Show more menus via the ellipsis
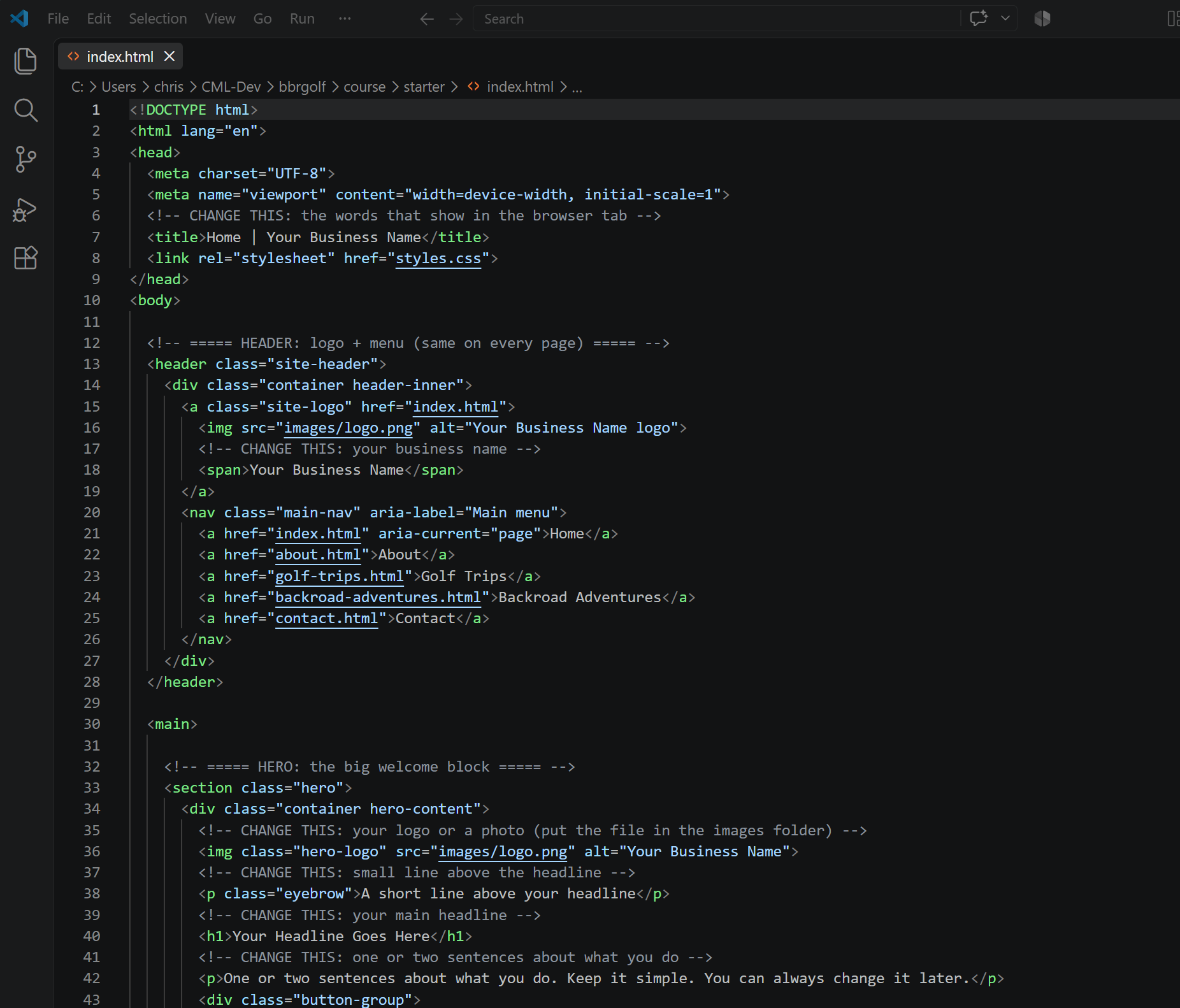Screen dimensions: 1180x1008 (x=345, y=18)
